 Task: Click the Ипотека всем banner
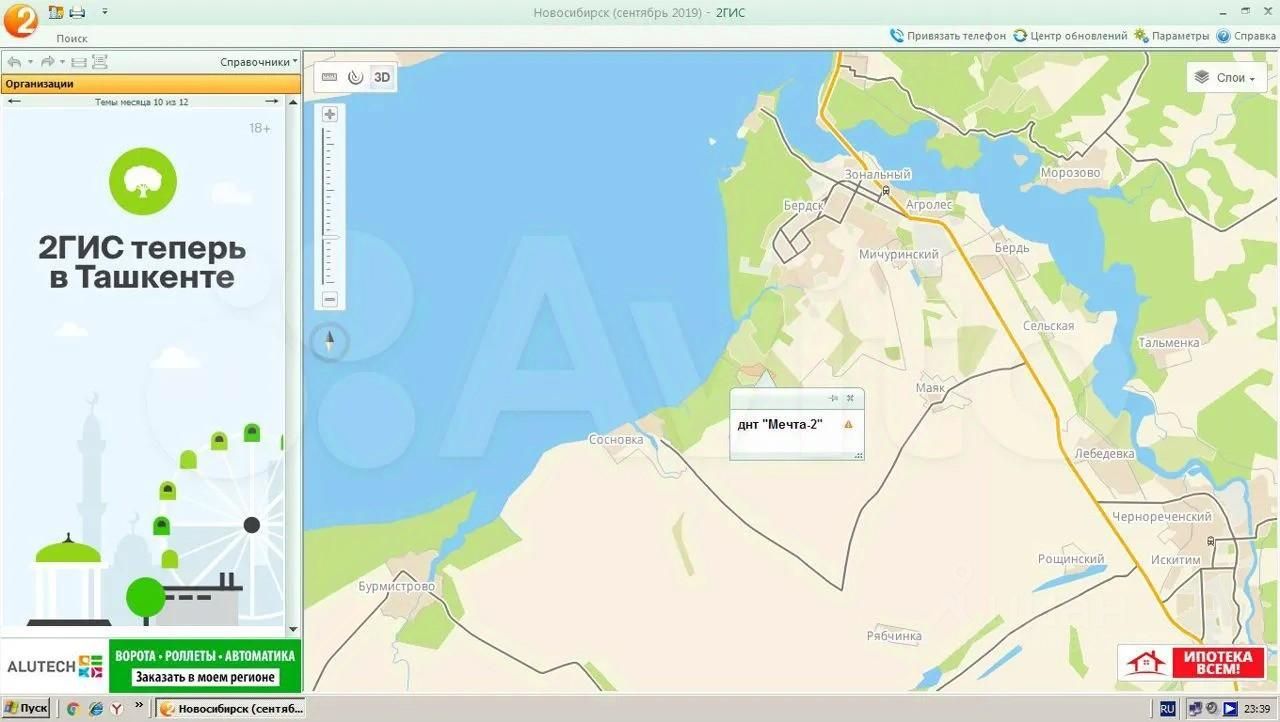[1191, 662]
